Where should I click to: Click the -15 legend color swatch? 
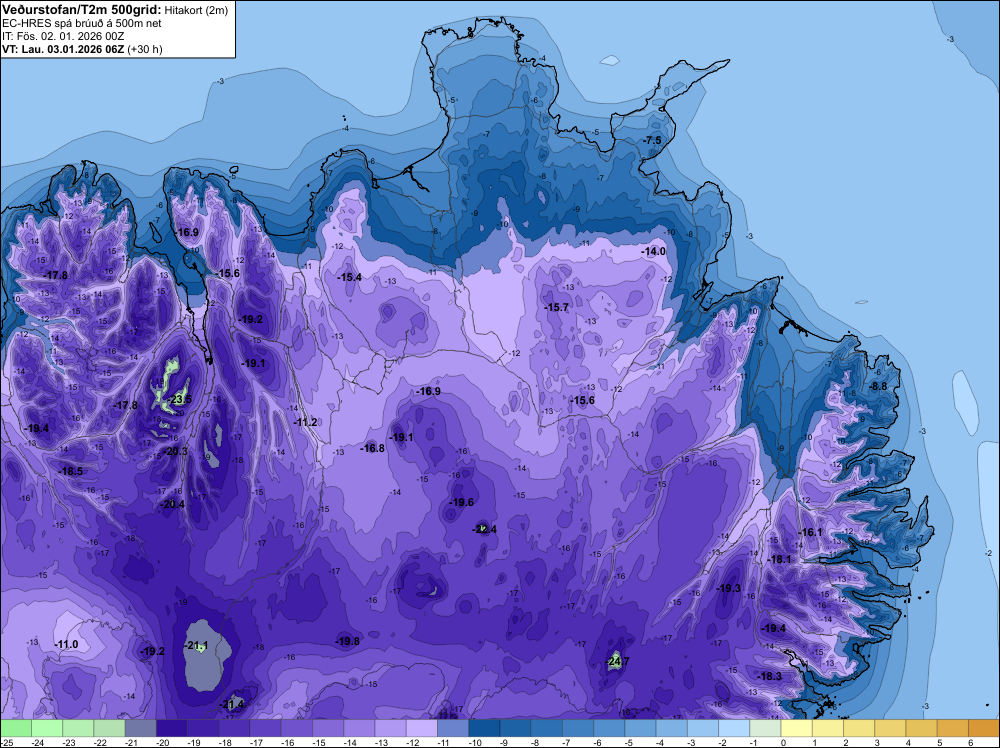[328, 728]
